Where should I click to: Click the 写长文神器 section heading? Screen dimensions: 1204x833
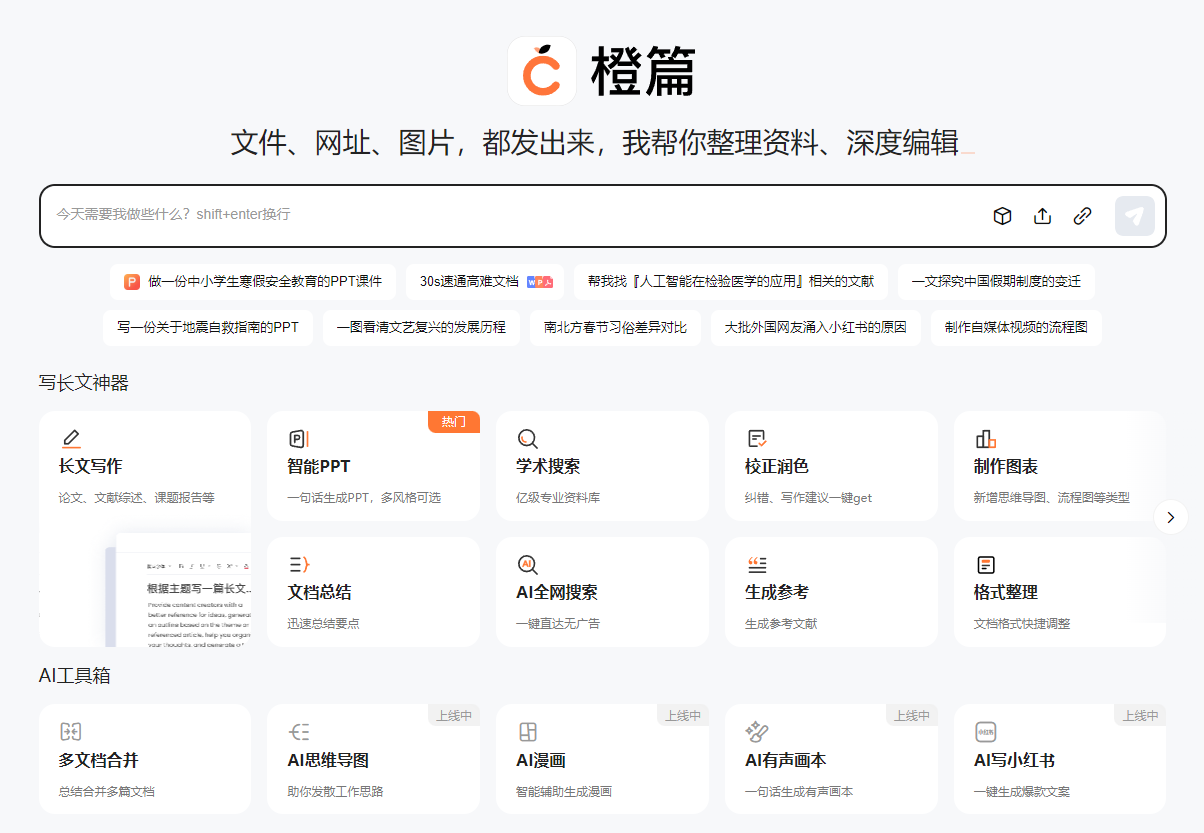[x=84, y=383]
